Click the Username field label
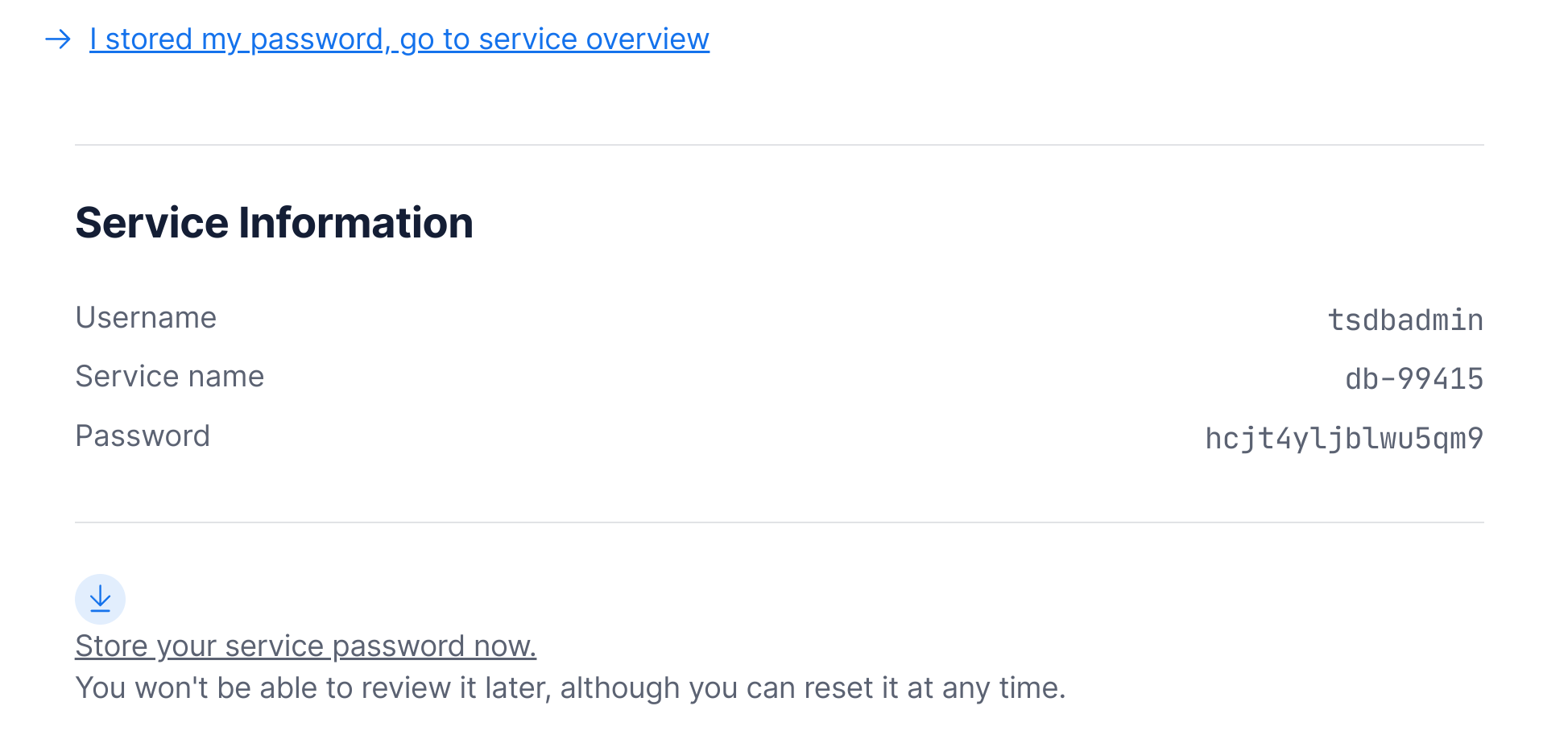 tap(146, 317)
